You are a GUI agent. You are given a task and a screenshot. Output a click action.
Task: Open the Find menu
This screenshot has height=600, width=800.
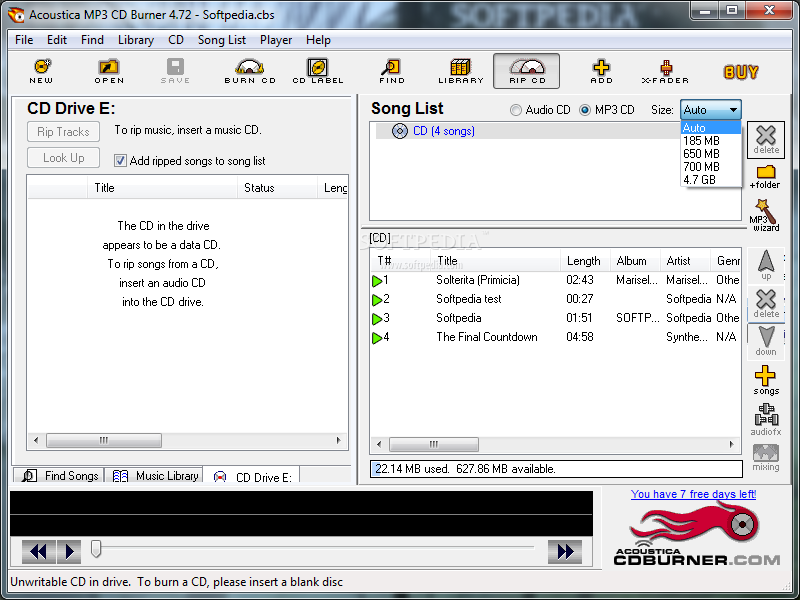click(x=92, y=40)
